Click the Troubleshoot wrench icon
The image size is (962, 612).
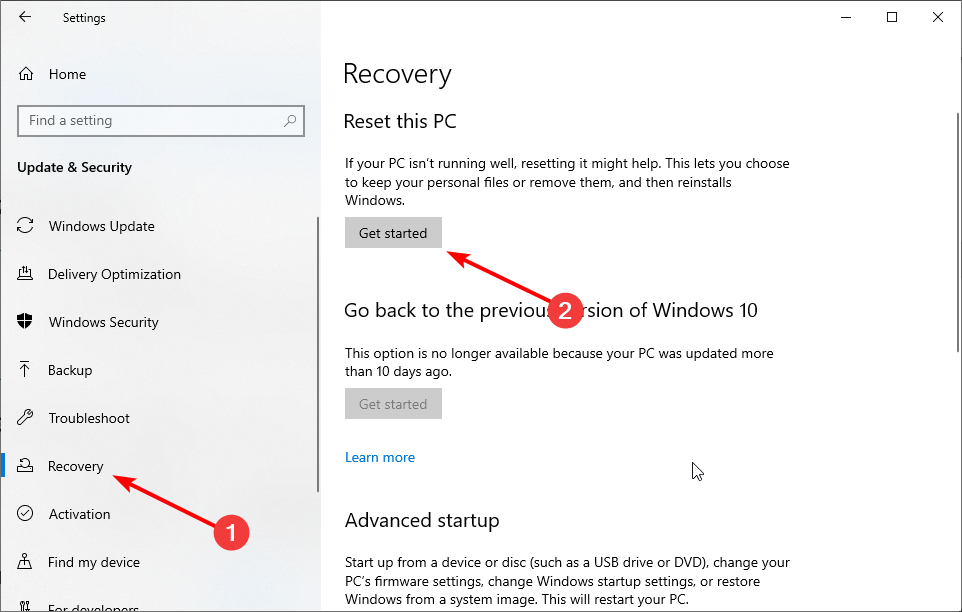pos(25,418)
